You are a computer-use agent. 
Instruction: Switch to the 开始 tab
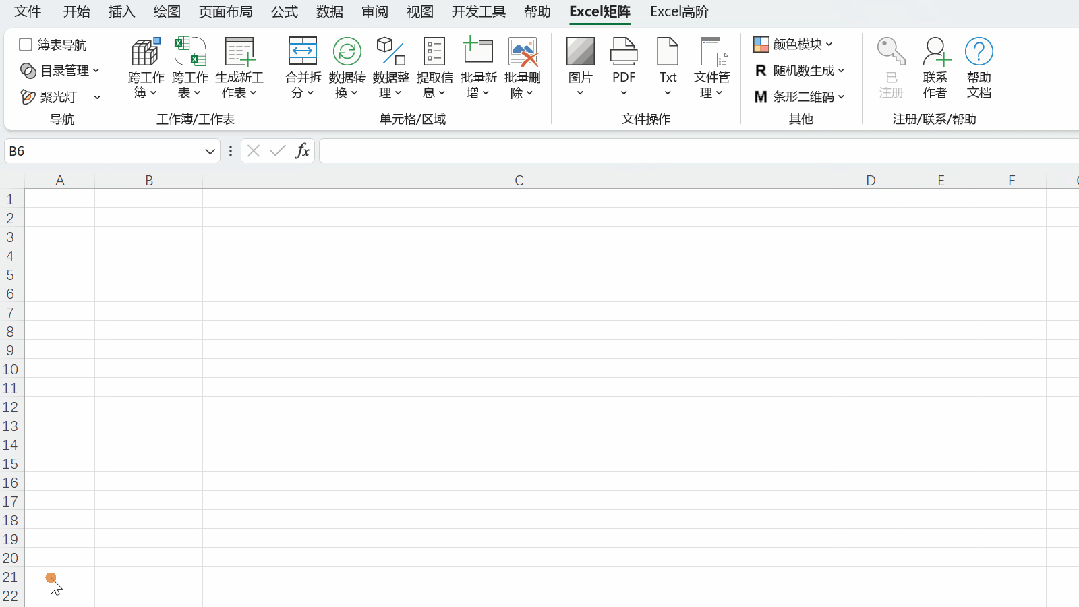76,12
